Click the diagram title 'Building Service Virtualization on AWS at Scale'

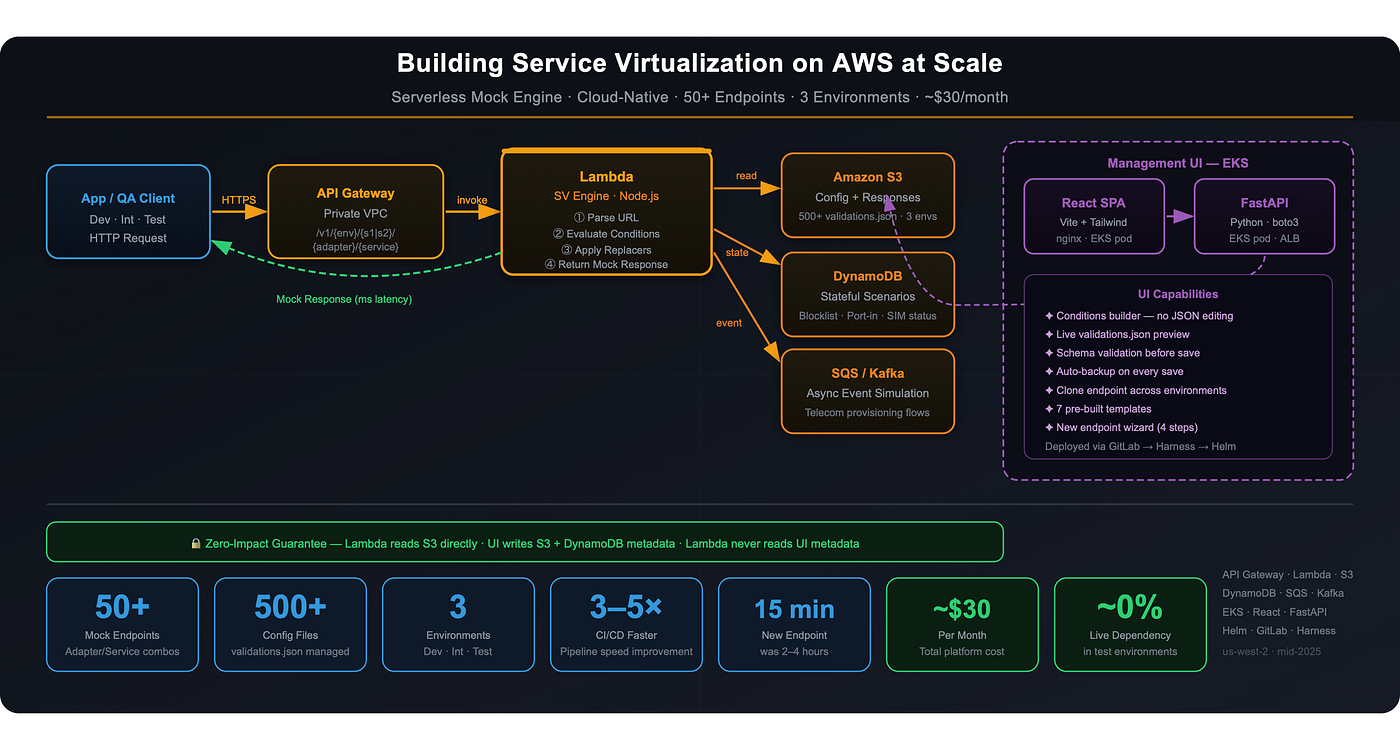coord(699,64)
